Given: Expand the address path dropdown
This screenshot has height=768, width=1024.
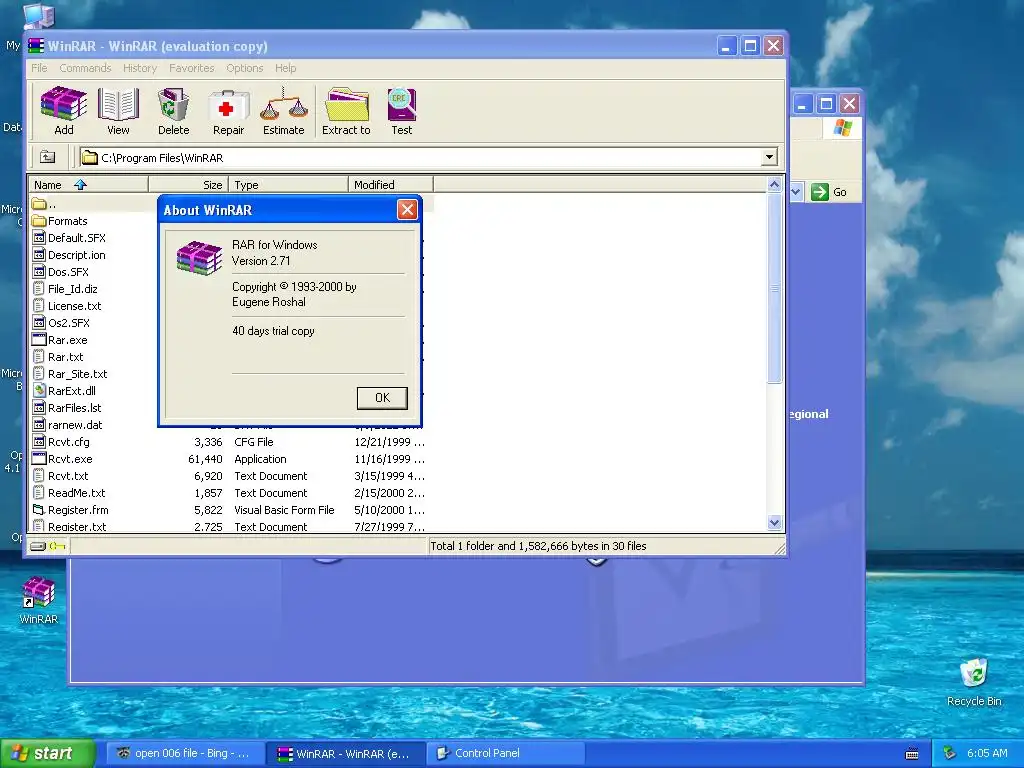Looking at the screenshot, I should (x=769, y=157).
